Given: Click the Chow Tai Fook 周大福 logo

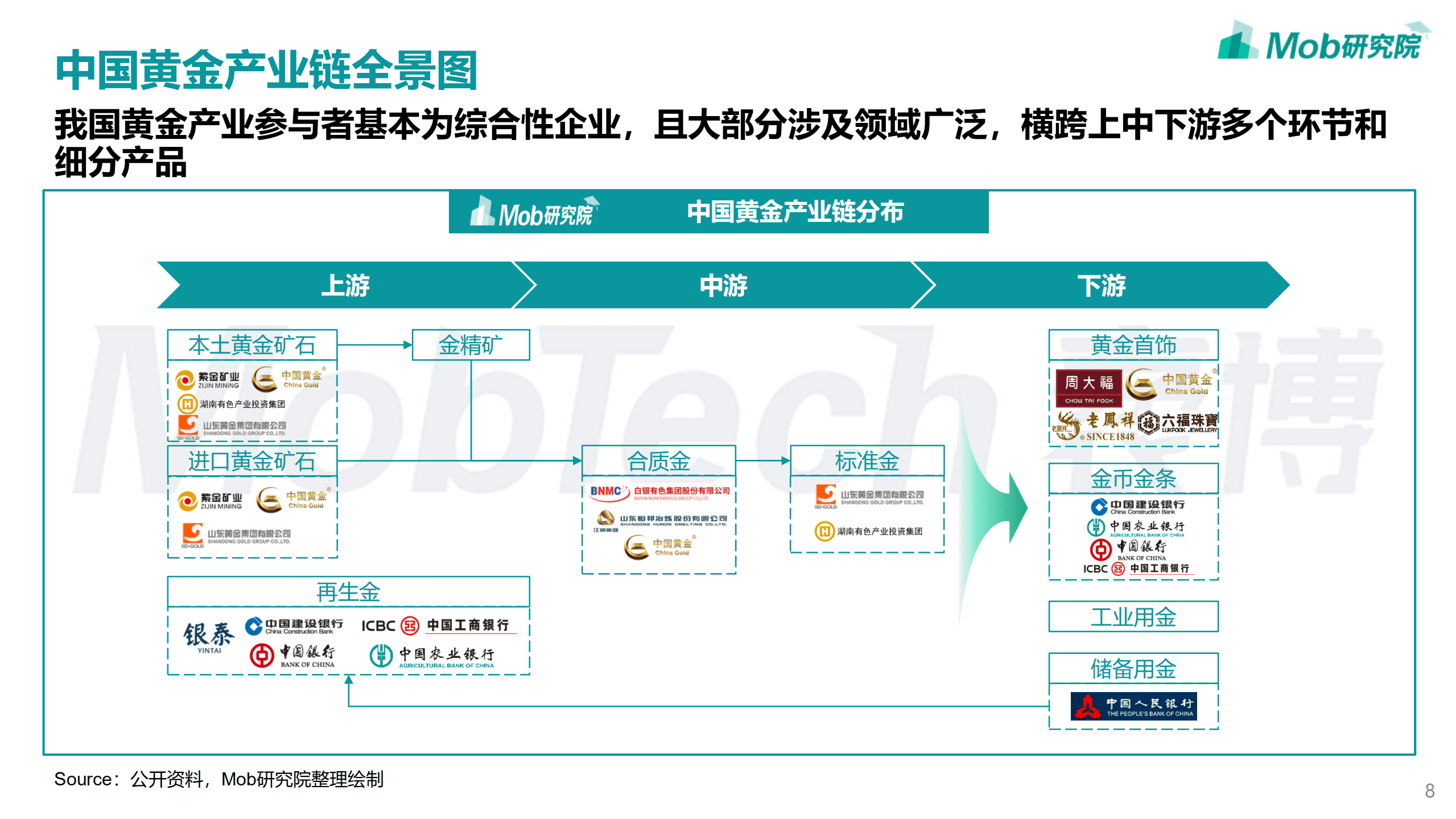Looking at the screenshot, I should pos(1088,389).
